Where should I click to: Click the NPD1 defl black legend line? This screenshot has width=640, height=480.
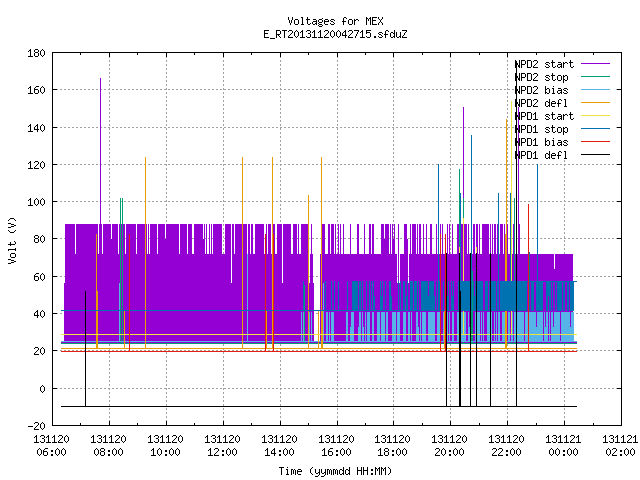(595, 155)
